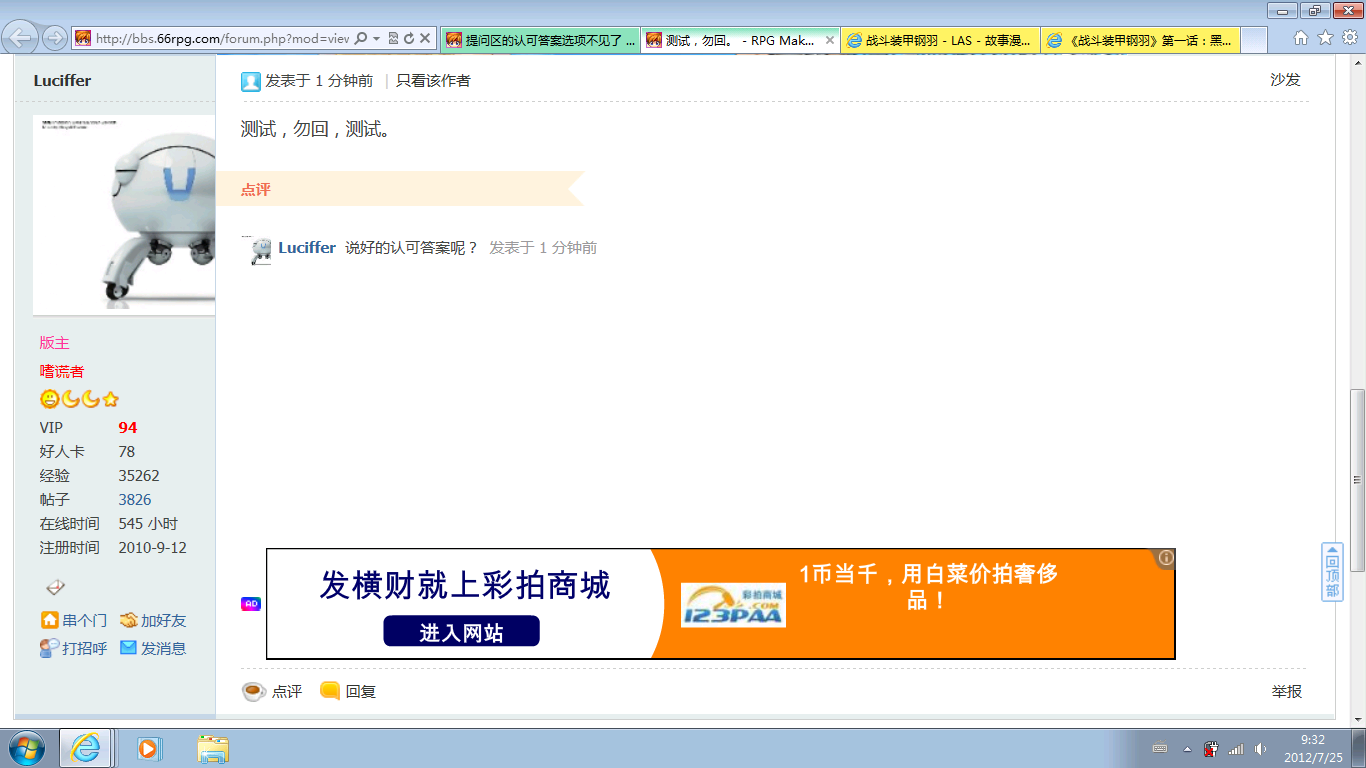The width and height of the screenshot is (1366, 768).
Task: Open the address bar autocomplete dropdown arrow
Action: [376, 38]
